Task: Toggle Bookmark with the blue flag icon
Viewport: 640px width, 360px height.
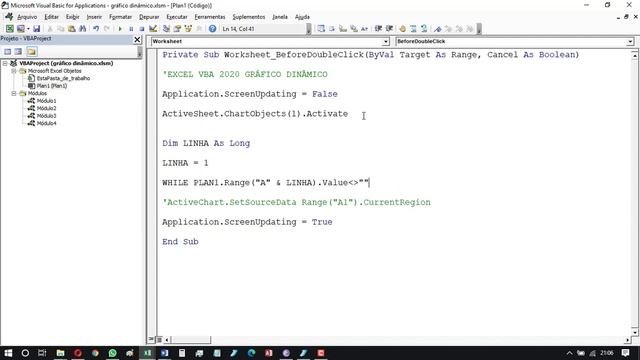Action: pyautogui.click(x=438, y=29)
